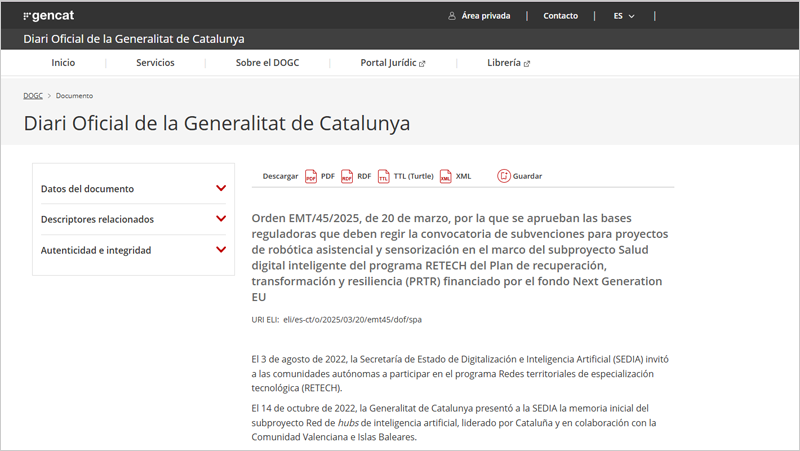This screenshot has height=451, width=800.
Task: Expand the Datos del documento section
Action: click(221, 188)
